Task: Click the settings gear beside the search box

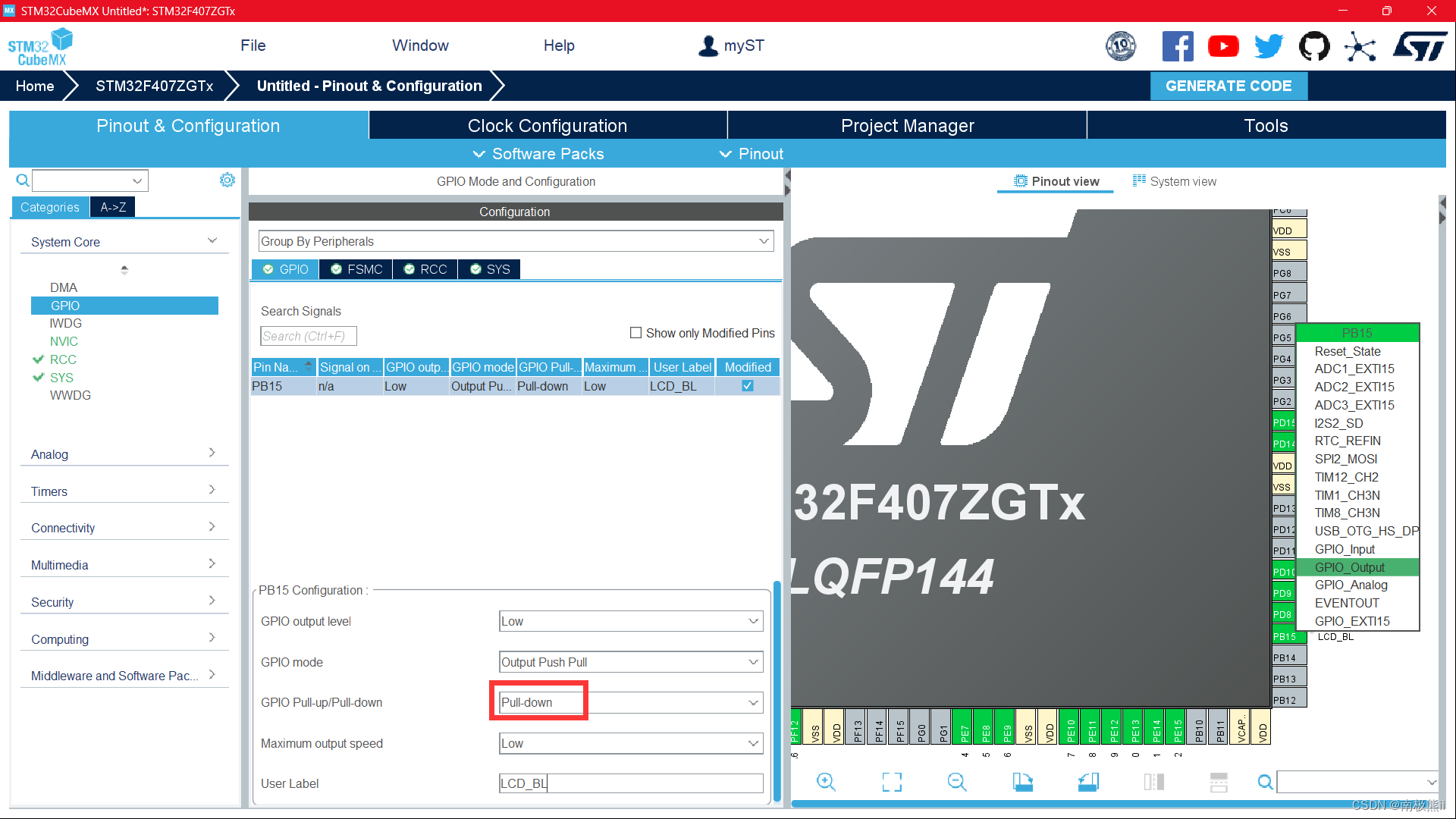Action: tap(227, 180)
